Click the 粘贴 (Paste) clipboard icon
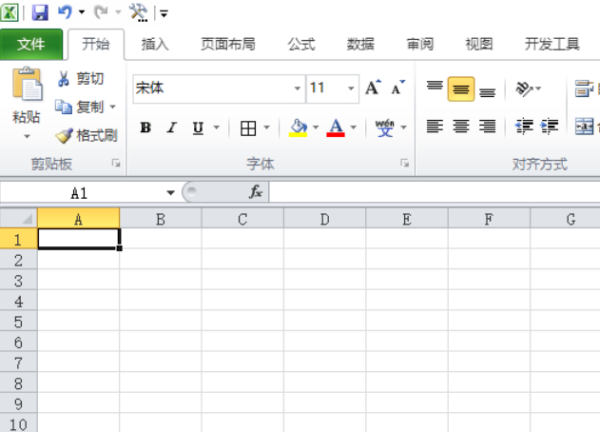600x432 pixels. tap(27, 84)
